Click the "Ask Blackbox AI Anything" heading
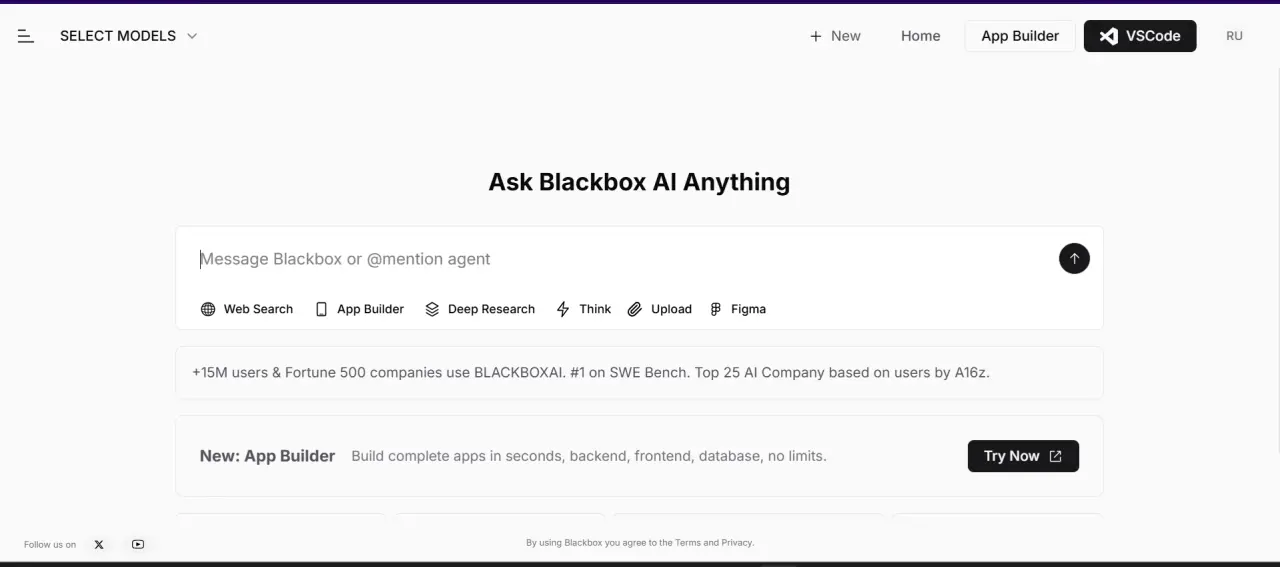1280x567 pixels. click(639, 182)
